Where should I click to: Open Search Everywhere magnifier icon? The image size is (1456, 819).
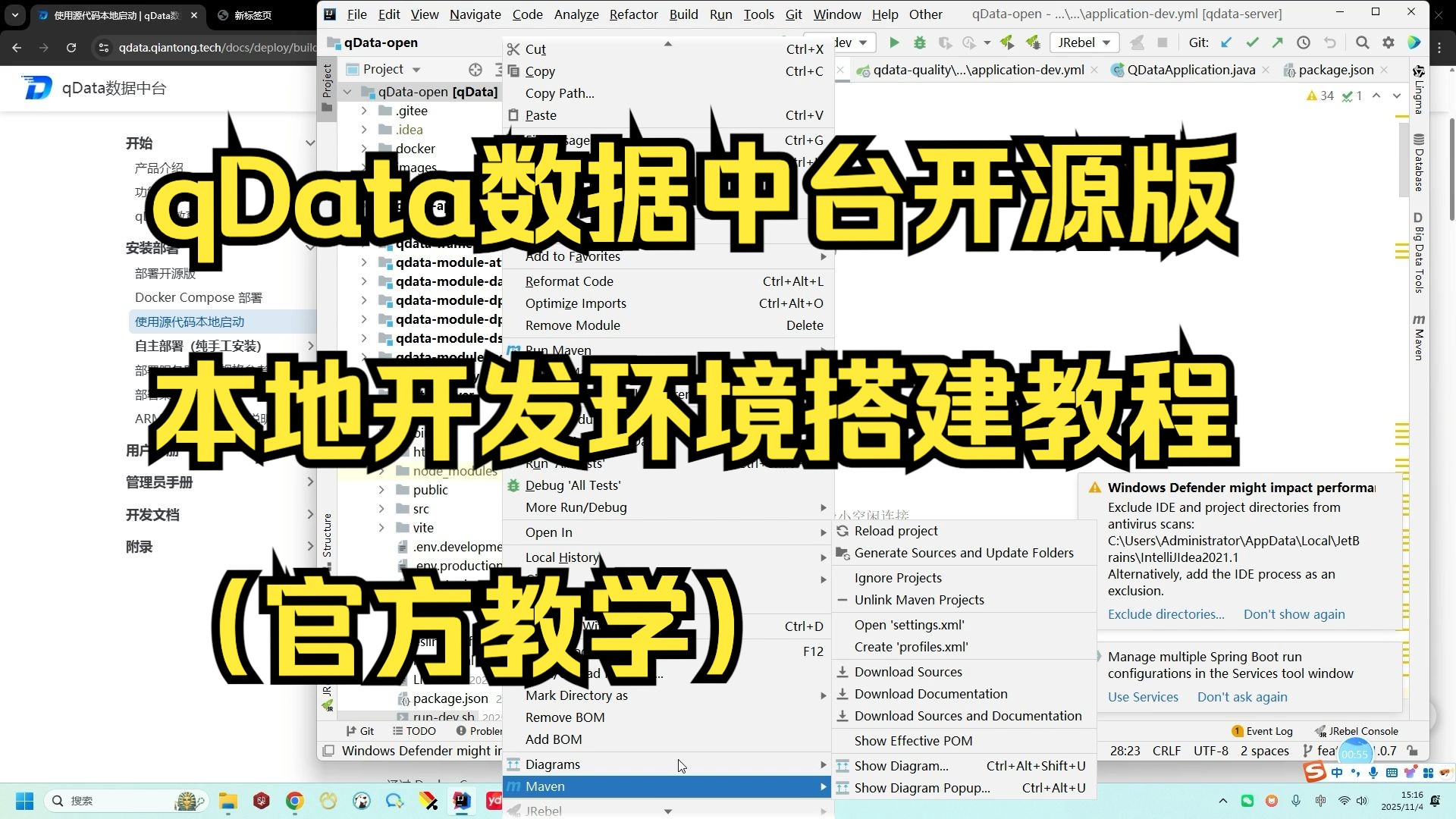[1362, 43]
